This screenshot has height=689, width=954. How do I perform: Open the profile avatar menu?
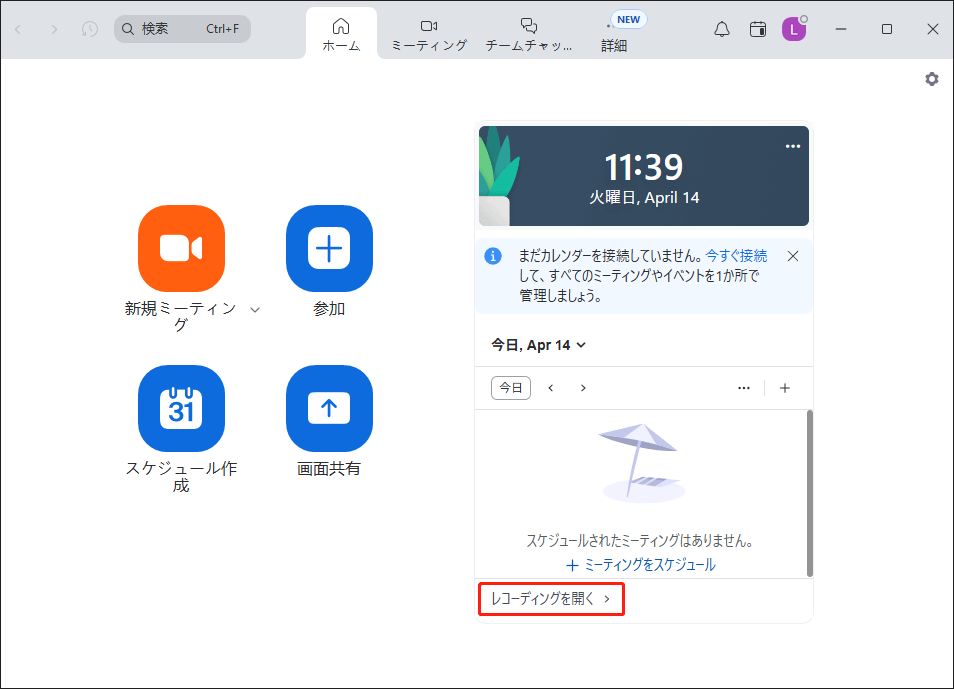pos(794,29)
